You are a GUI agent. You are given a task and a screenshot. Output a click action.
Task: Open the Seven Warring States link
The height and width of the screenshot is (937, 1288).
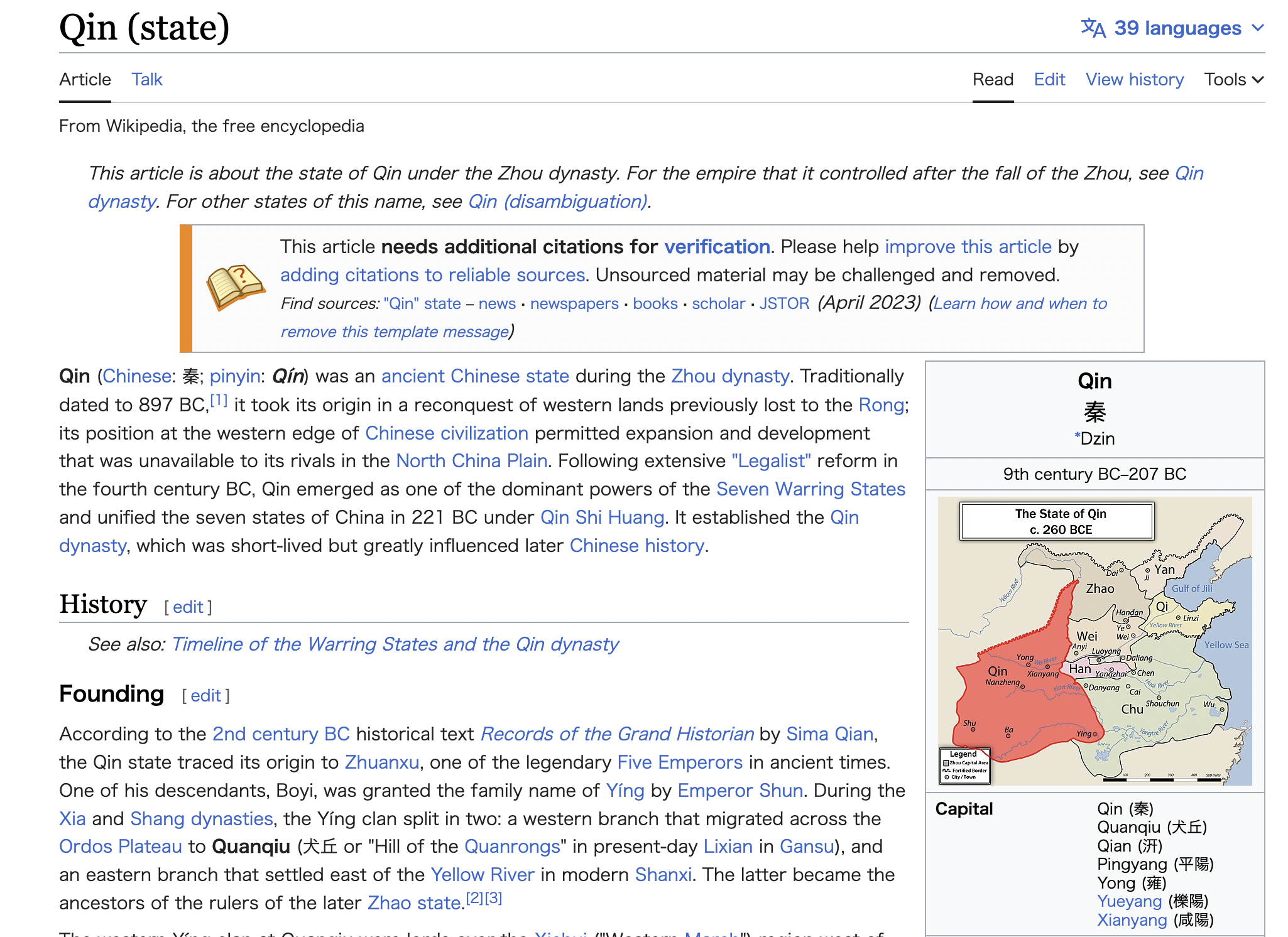tap(811, 489)
